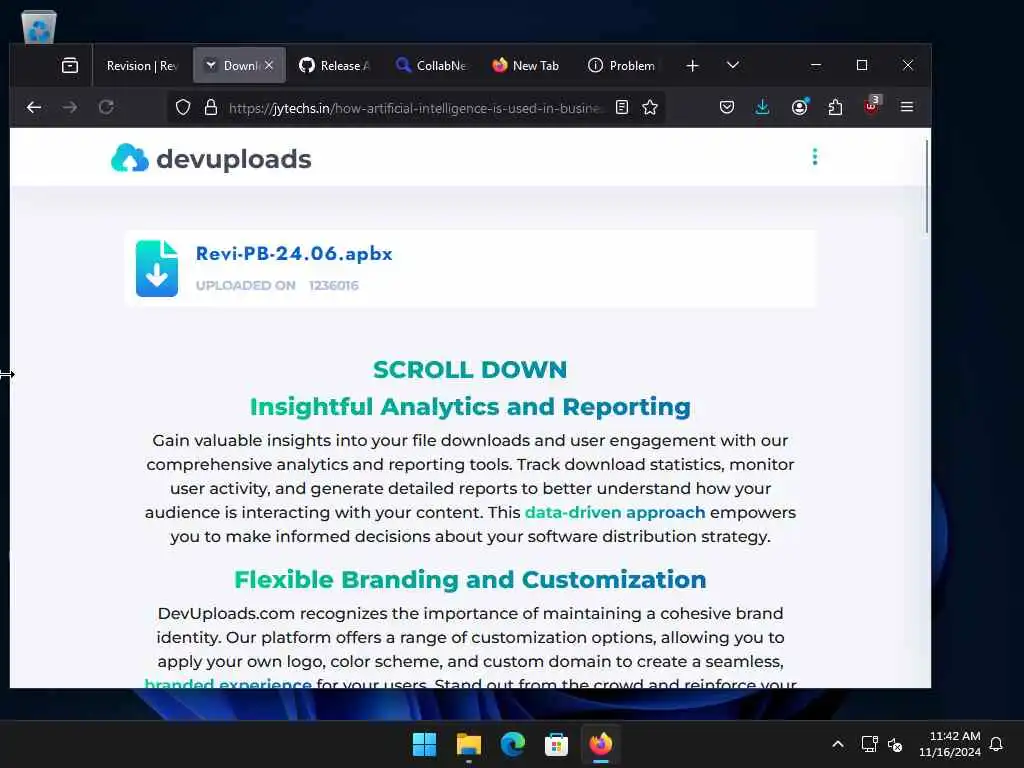Click the page vertical scrollbar thumb
Image resolution: width=1024 pixels, height=768 pixels.
(926, 186)
